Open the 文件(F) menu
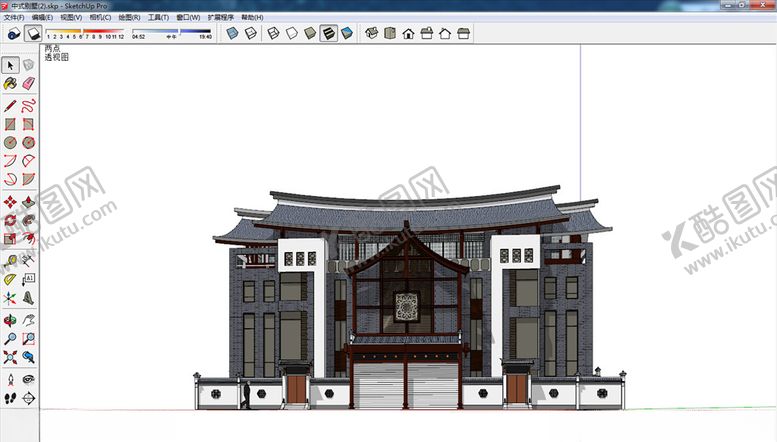 tap(13, 17)
